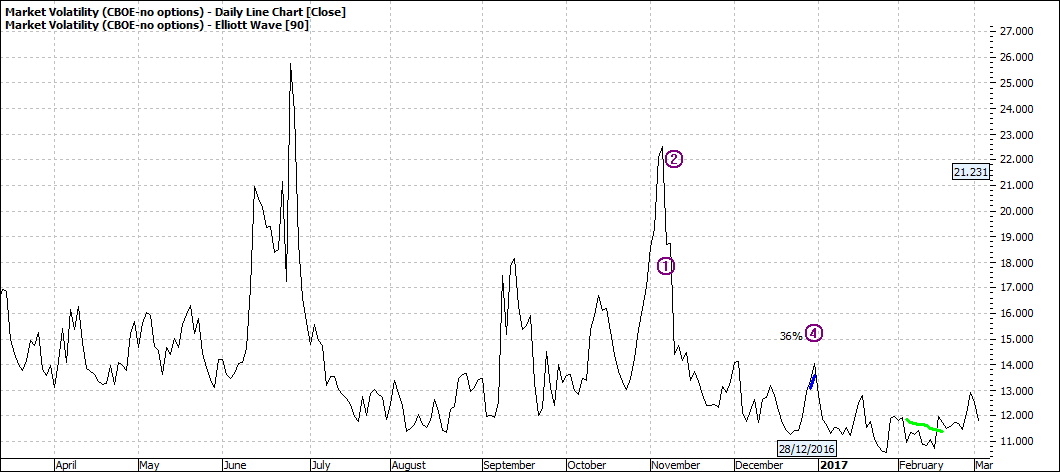Click the 21.231 price cursor label

[x=971, y=172]
